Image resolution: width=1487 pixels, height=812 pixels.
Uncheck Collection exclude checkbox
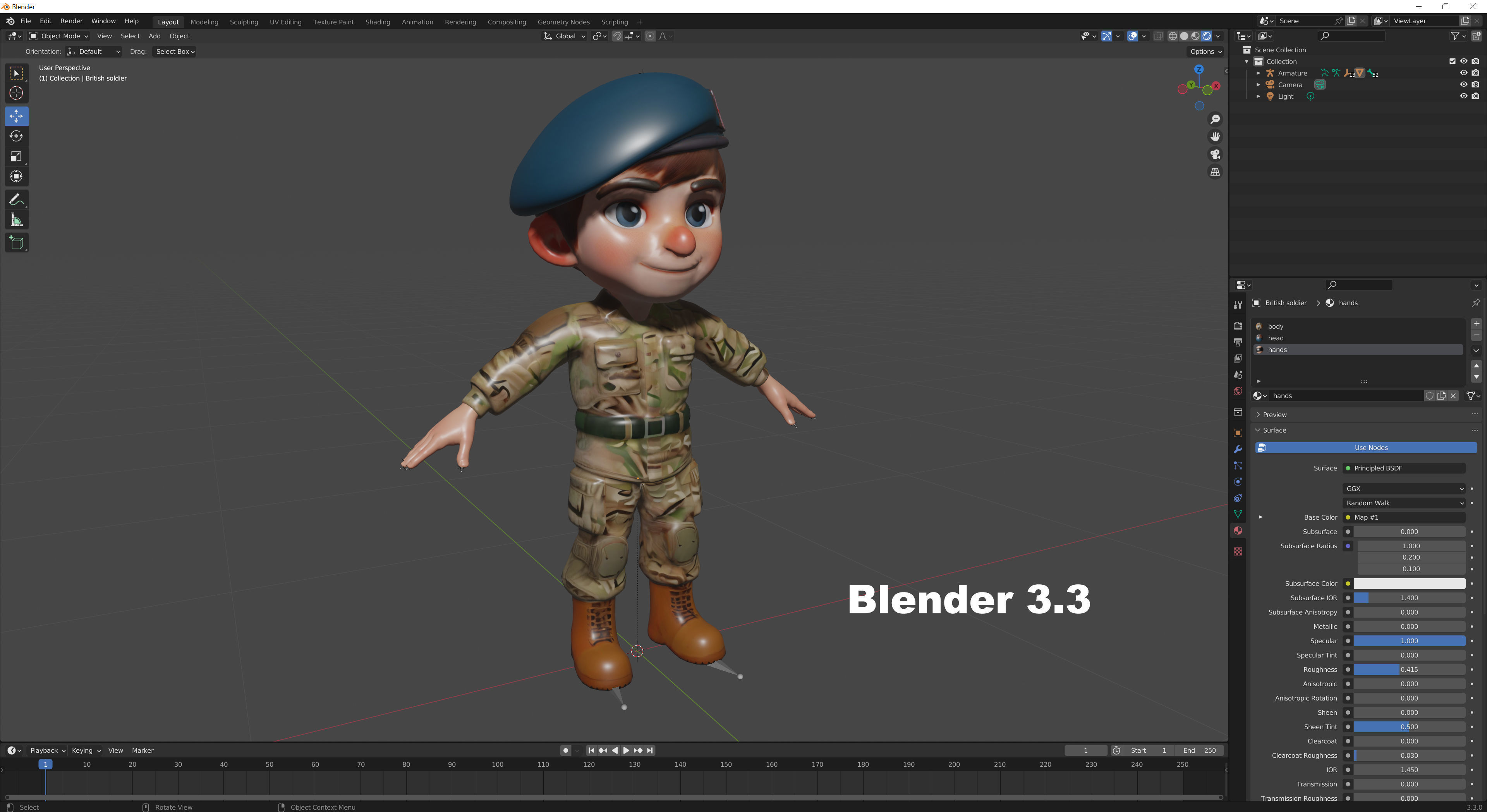(x=1453, y=62)
